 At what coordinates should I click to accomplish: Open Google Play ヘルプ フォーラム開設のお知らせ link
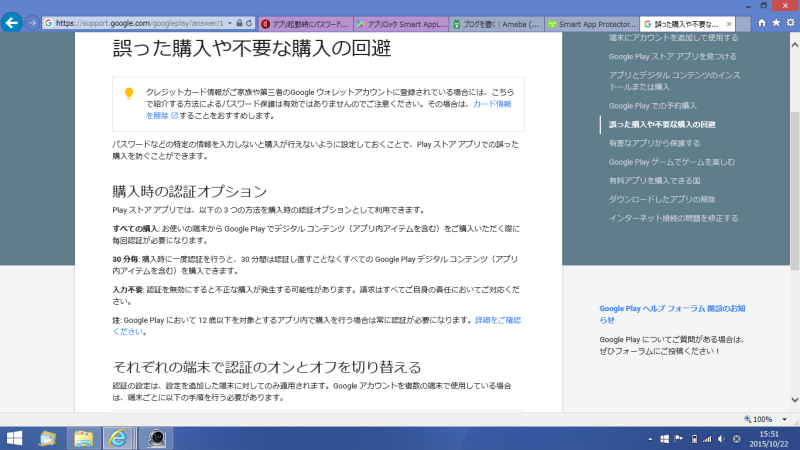(x=672, y=314)
